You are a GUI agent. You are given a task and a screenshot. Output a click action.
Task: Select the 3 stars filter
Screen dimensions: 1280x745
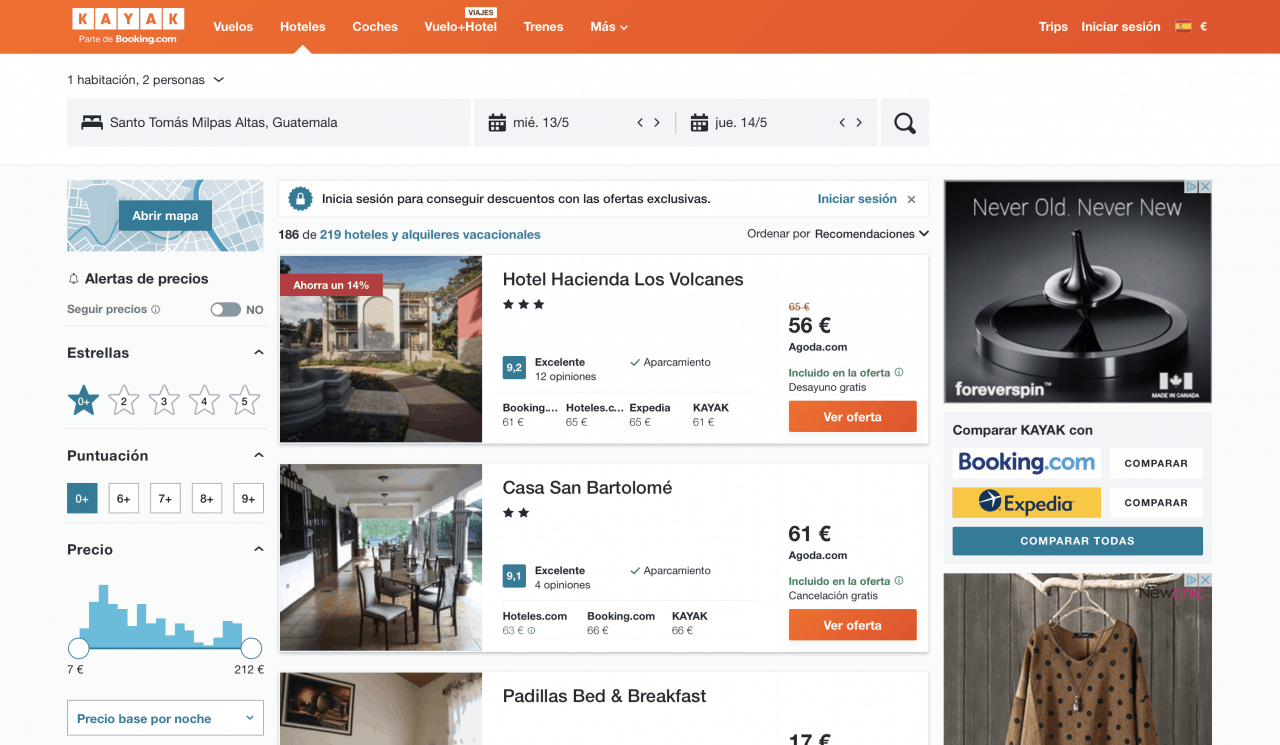pos(164,401)
